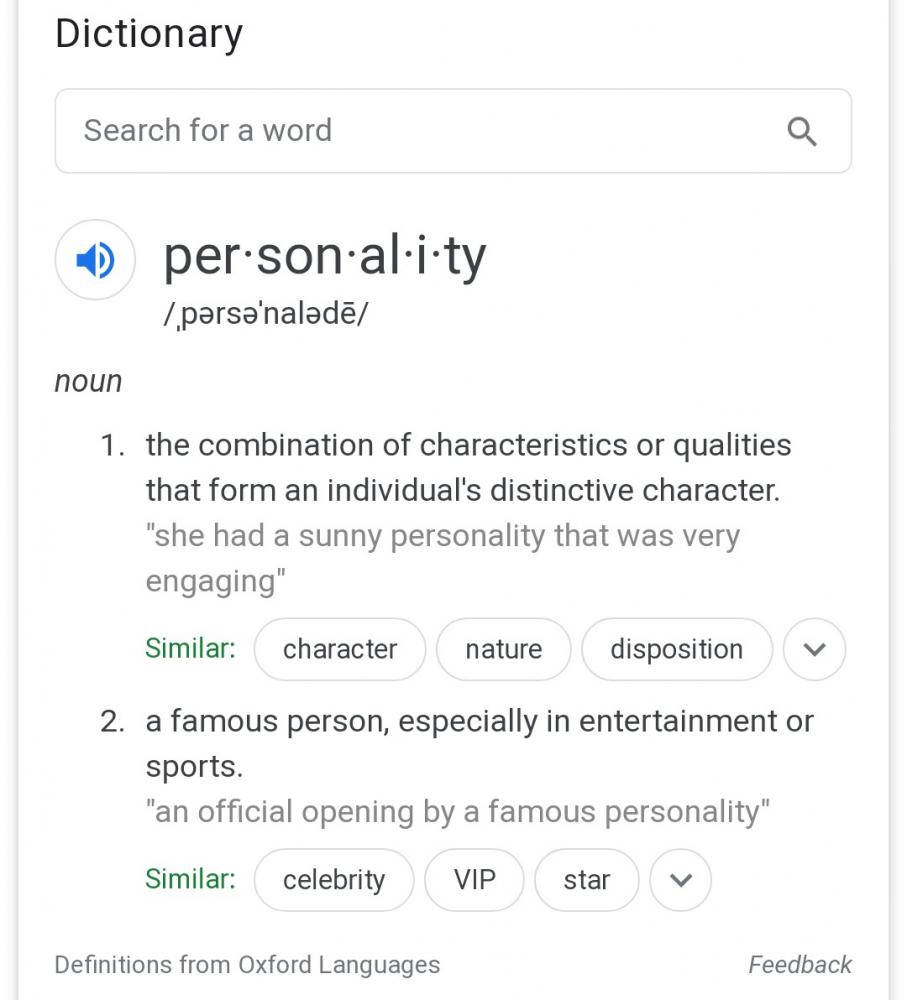Click the Dictionary heading

(149, 34)
